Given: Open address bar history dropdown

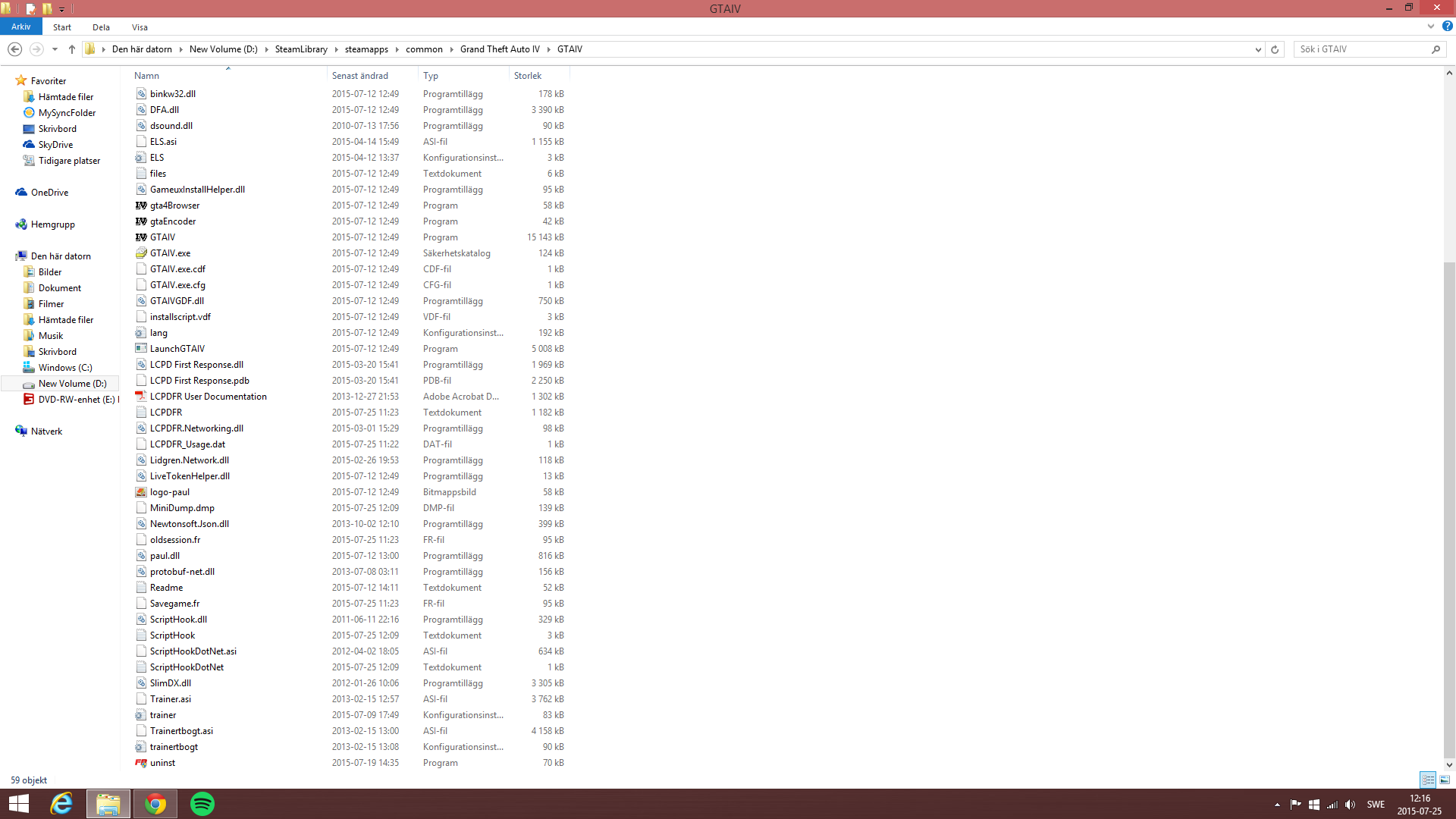Looking at the screenshot, I should point(1258,49).
